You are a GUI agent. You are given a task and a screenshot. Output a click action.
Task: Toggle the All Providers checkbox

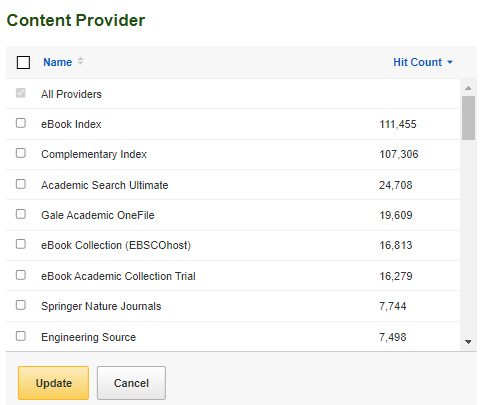coord(21,93)
